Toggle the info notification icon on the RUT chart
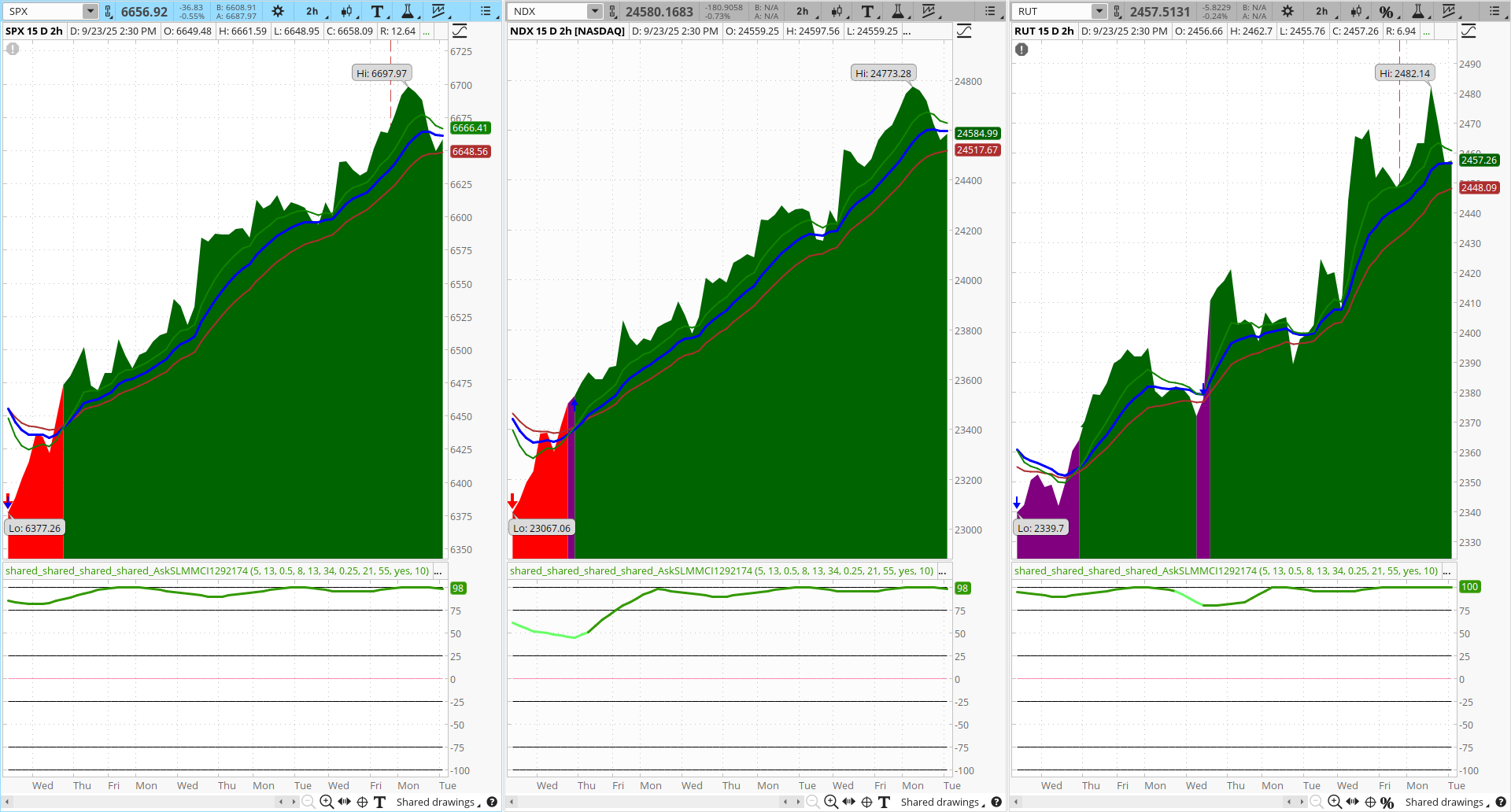1511x812 pixels. 1021,49
